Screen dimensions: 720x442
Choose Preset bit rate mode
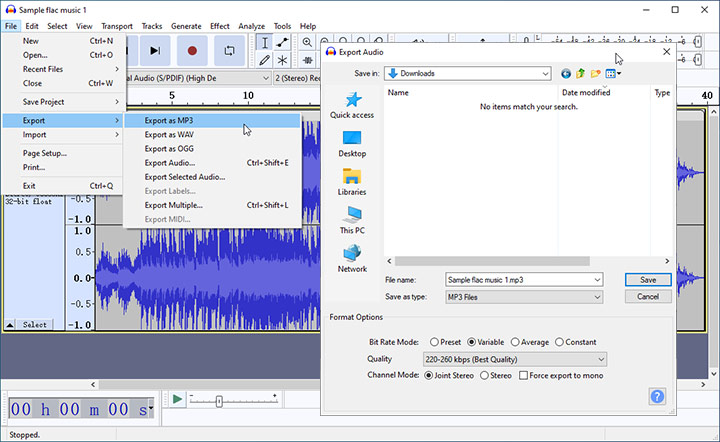coord(434,342)
